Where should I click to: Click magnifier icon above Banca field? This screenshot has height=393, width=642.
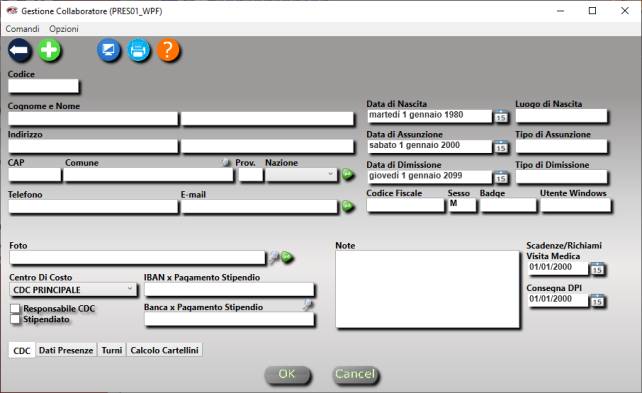307,305
